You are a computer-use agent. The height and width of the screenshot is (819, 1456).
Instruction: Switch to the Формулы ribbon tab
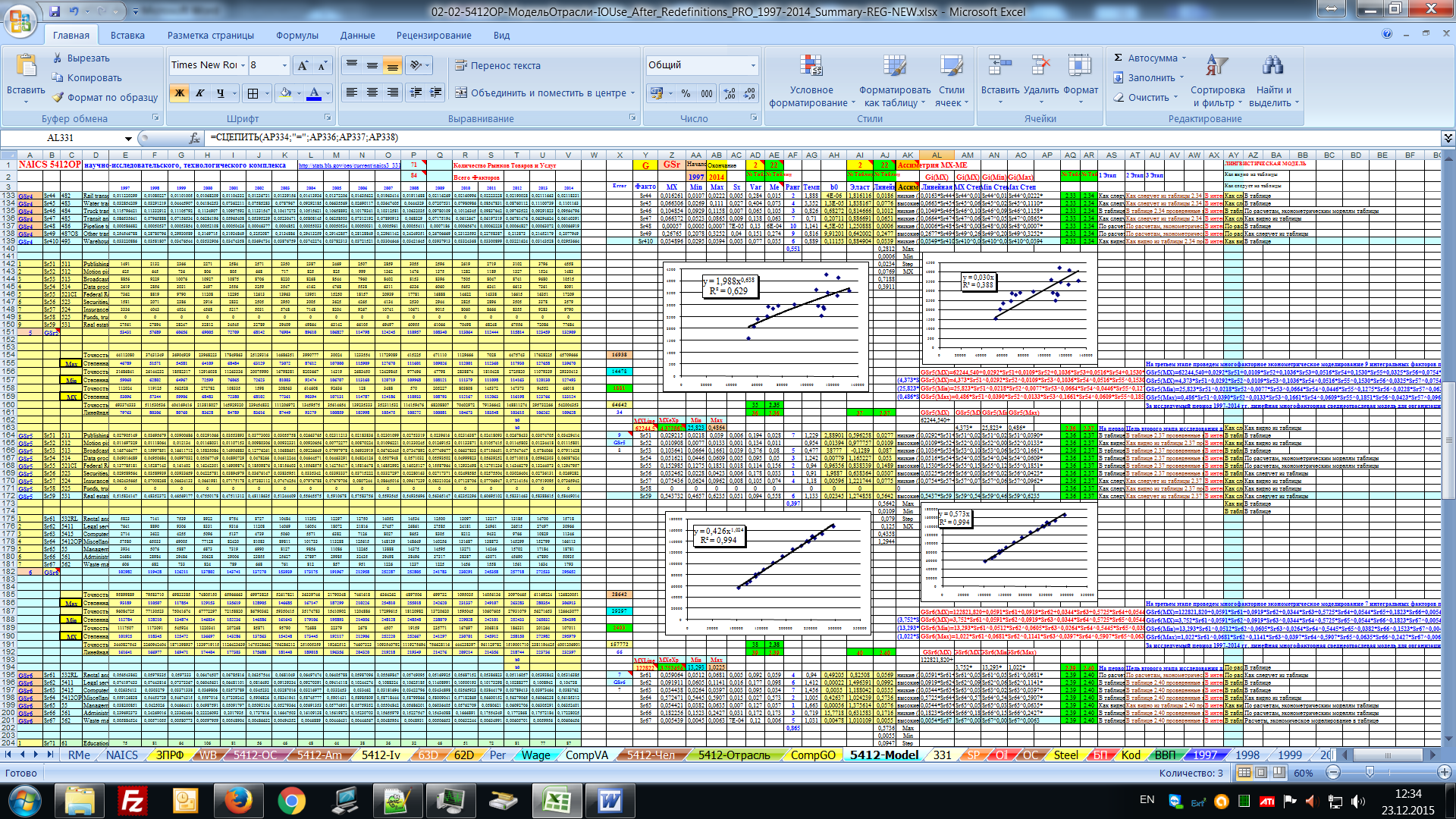(297, 35)
